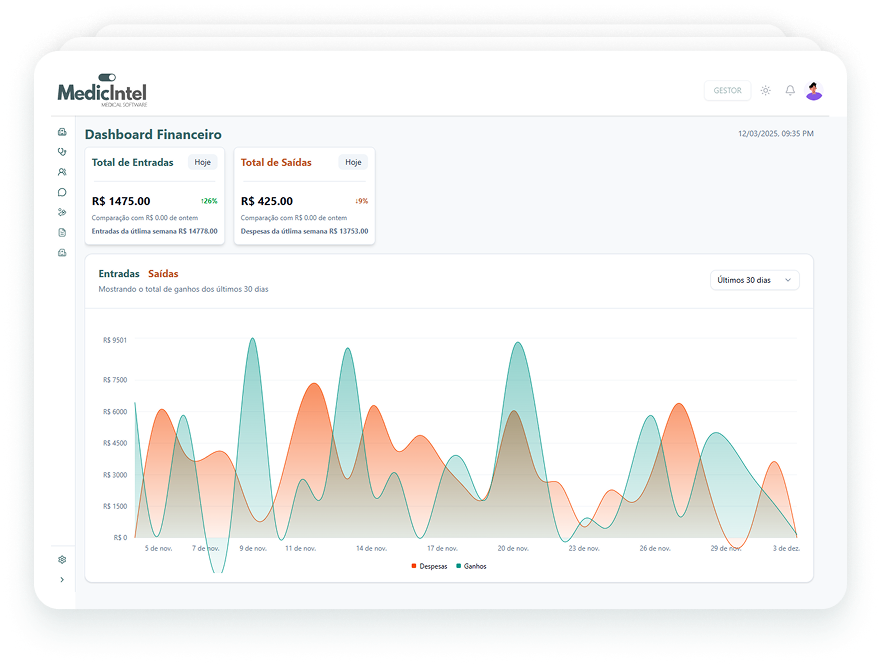Open notifications with the bell icon
This screenshot has width=881, height=665.
coord(790,90)
